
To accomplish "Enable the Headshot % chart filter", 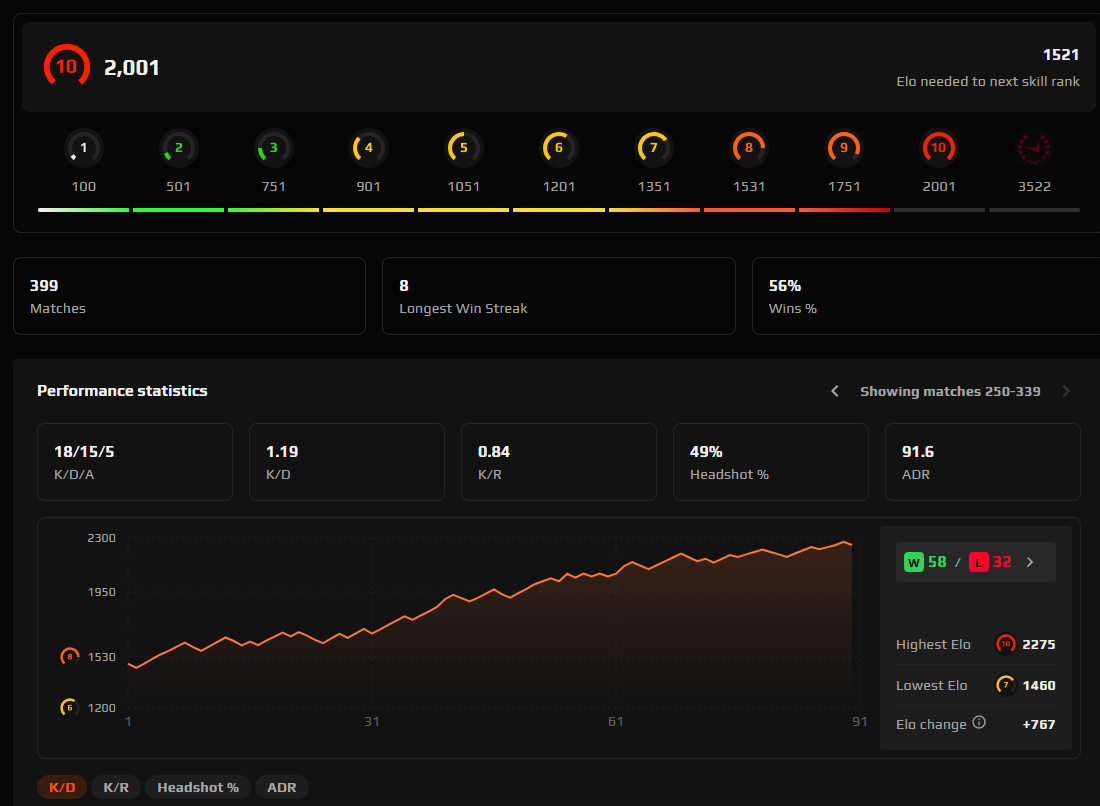I will [197, 787].
